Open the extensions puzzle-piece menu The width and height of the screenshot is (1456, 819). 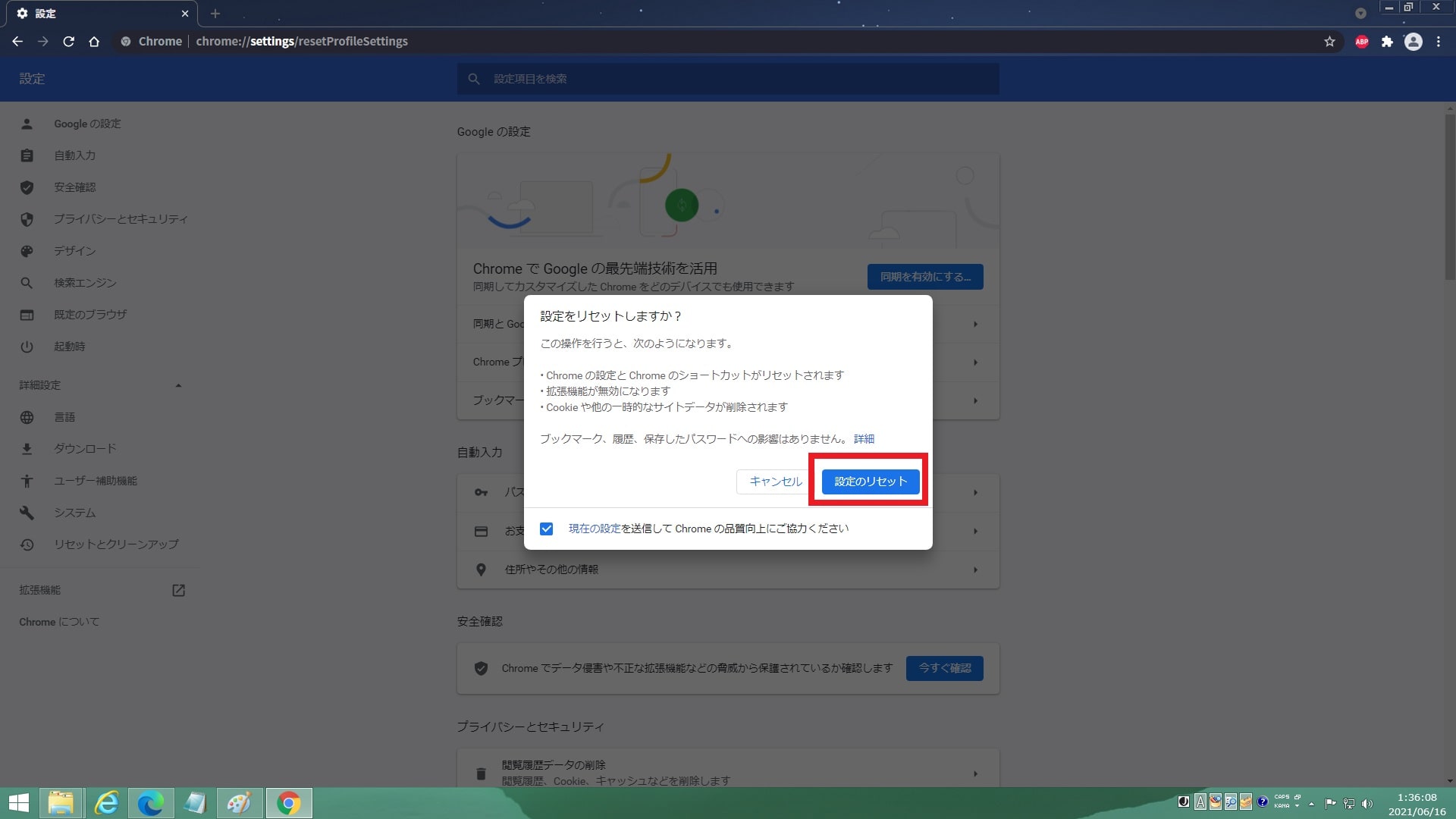click(x=1387, y=42)
